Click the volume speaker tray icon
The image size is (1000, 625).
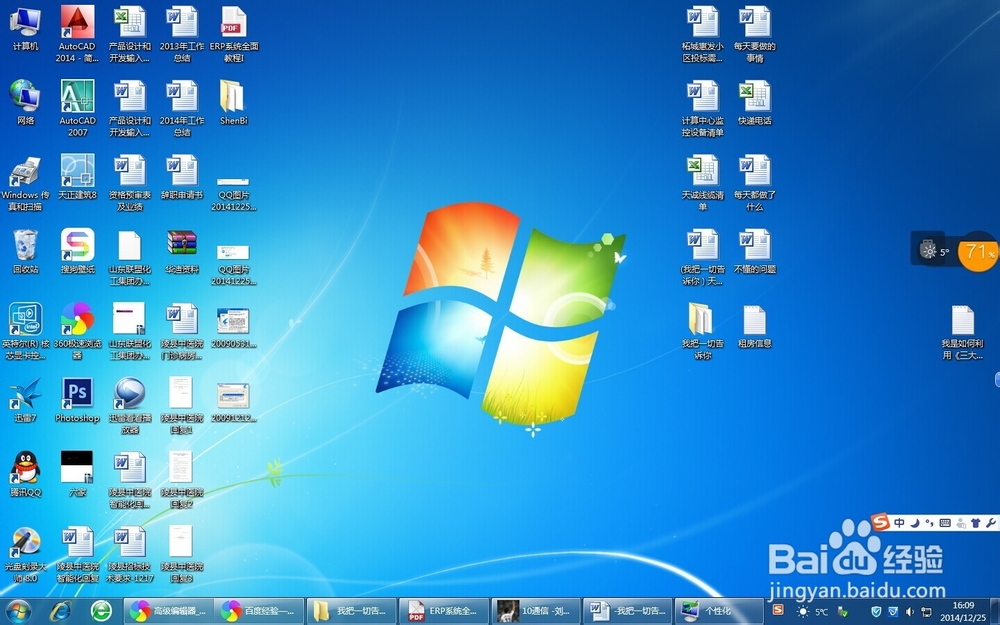pos(909,612)
